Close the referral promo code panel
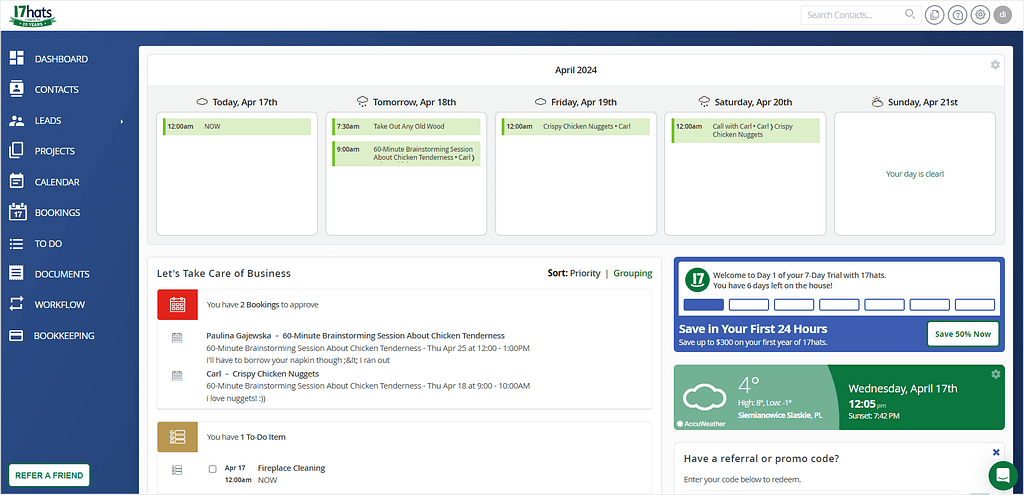1024x495 pixels. coord(996,452)
